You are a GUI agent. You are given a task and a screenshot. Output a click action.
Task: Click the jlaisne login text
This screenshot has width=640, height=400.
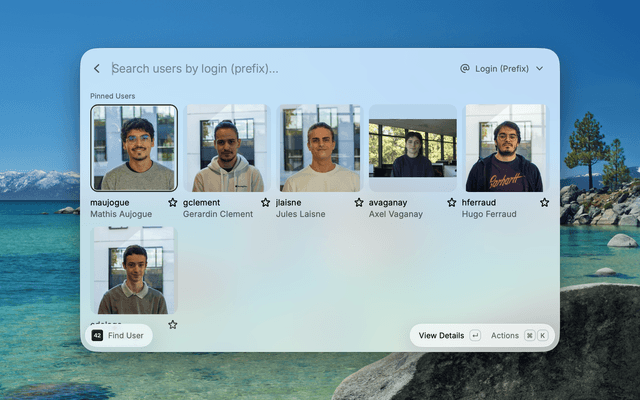point(289,202)
